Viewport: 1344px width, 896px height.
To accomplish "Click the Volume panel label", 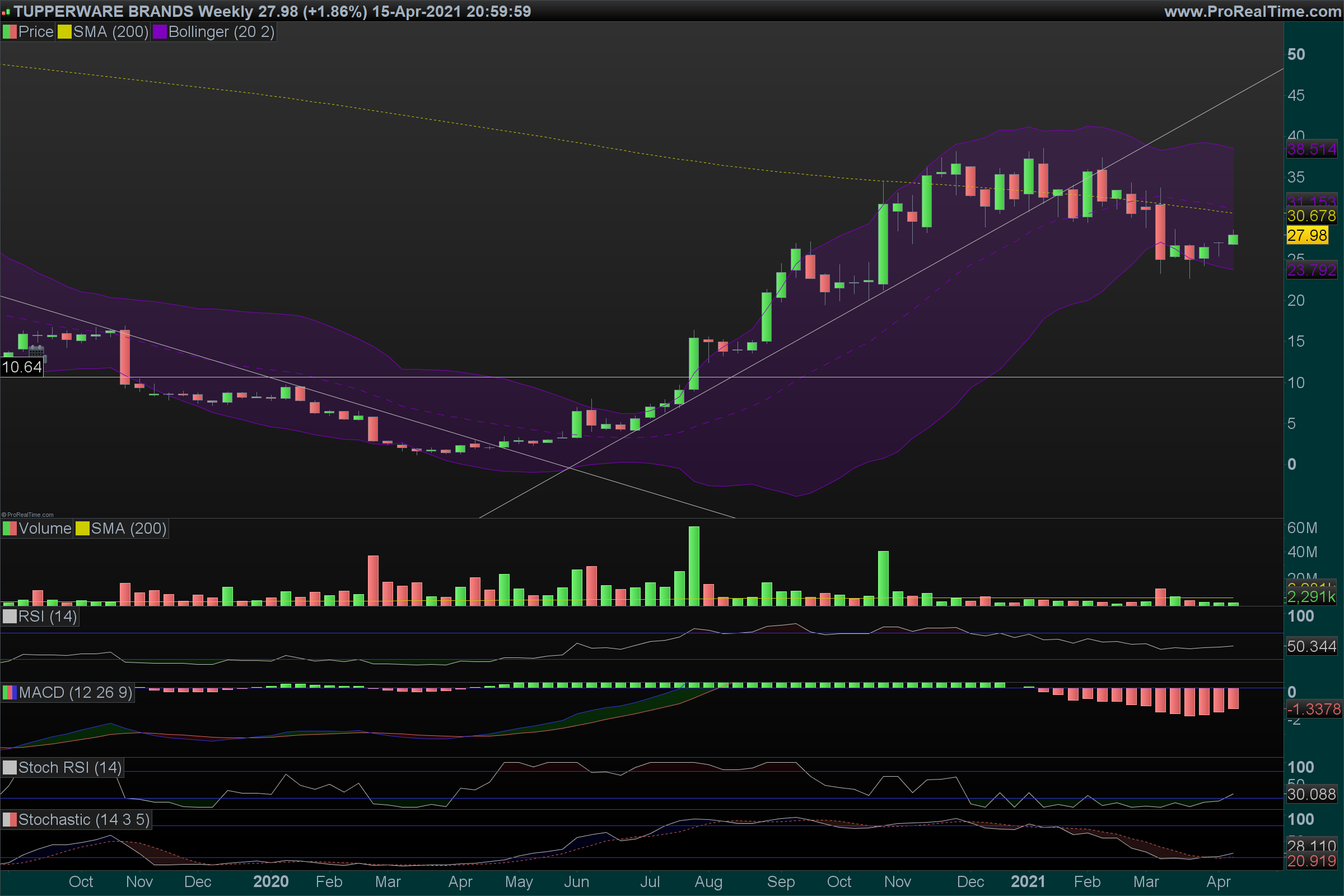I will click(45, 529).
